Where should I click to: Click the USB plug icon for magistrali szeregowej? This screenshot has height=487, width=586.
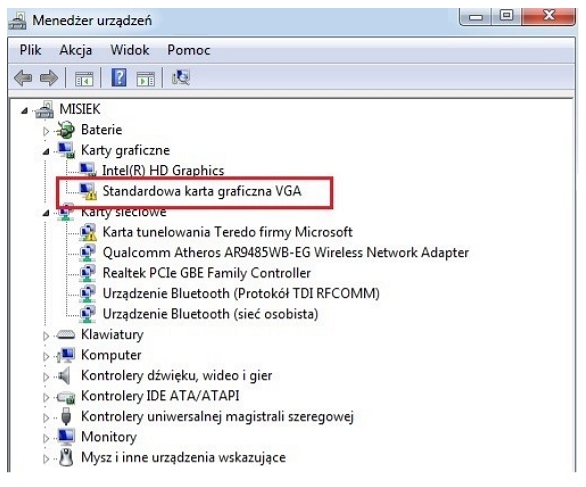66,417
